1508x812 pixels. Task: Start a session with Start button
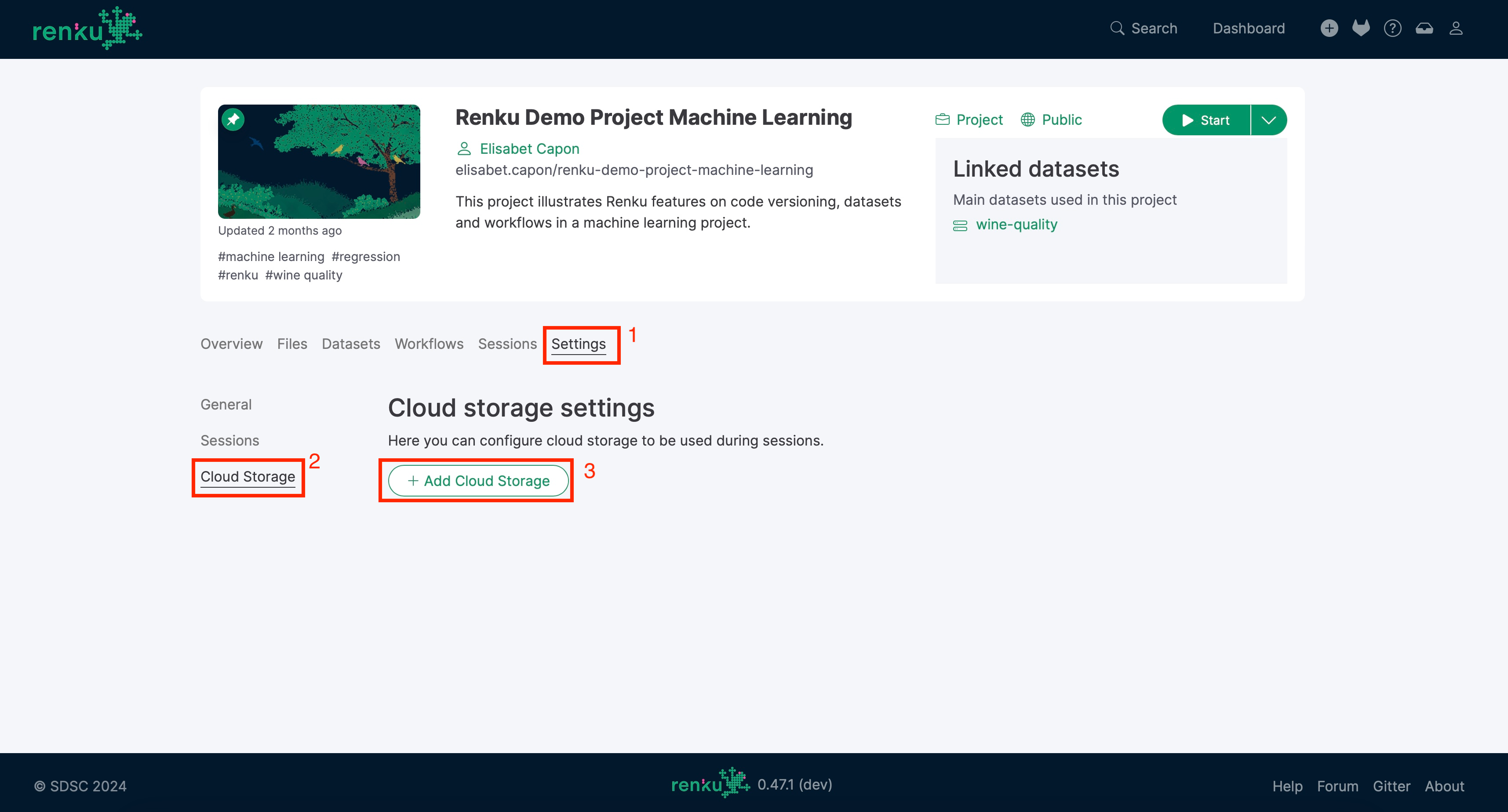coord(1206,120)
